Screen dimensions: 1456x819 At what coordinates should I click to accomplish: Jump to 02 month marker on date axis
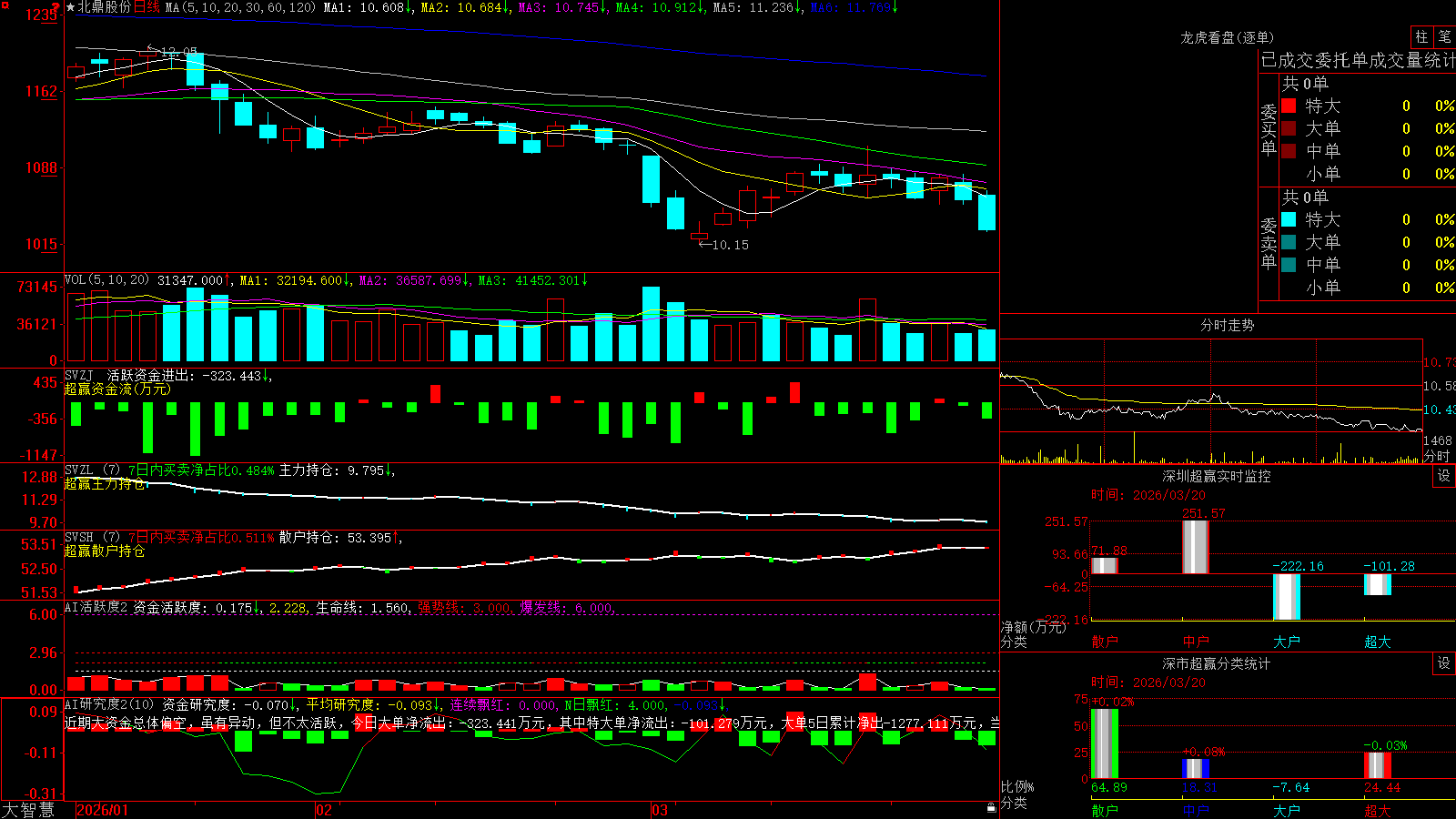[323, 810]
